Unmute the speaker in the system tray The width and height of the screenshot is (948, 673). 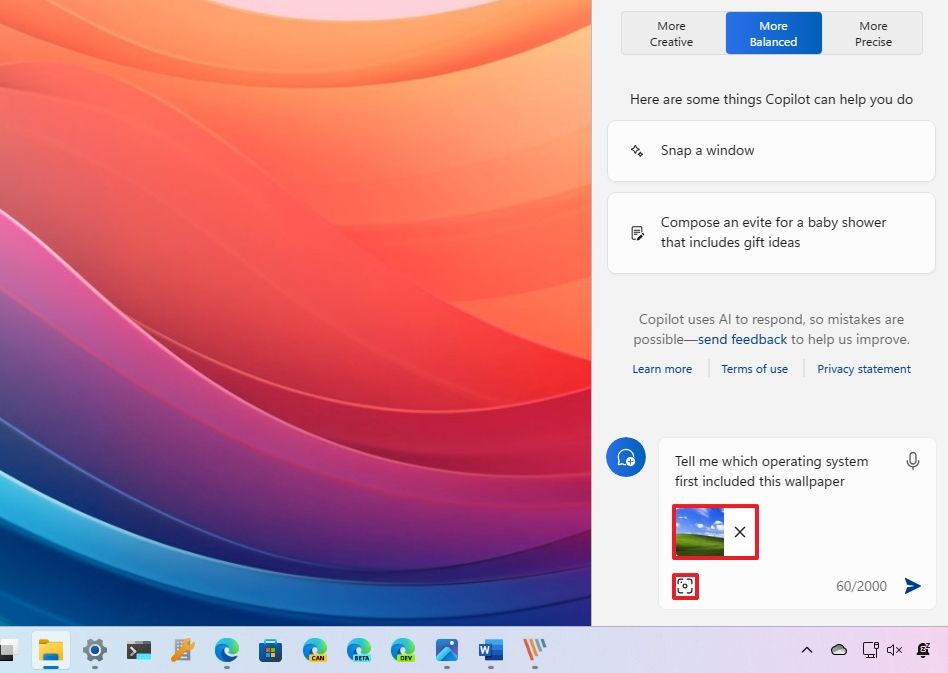[x=894, y=650]
